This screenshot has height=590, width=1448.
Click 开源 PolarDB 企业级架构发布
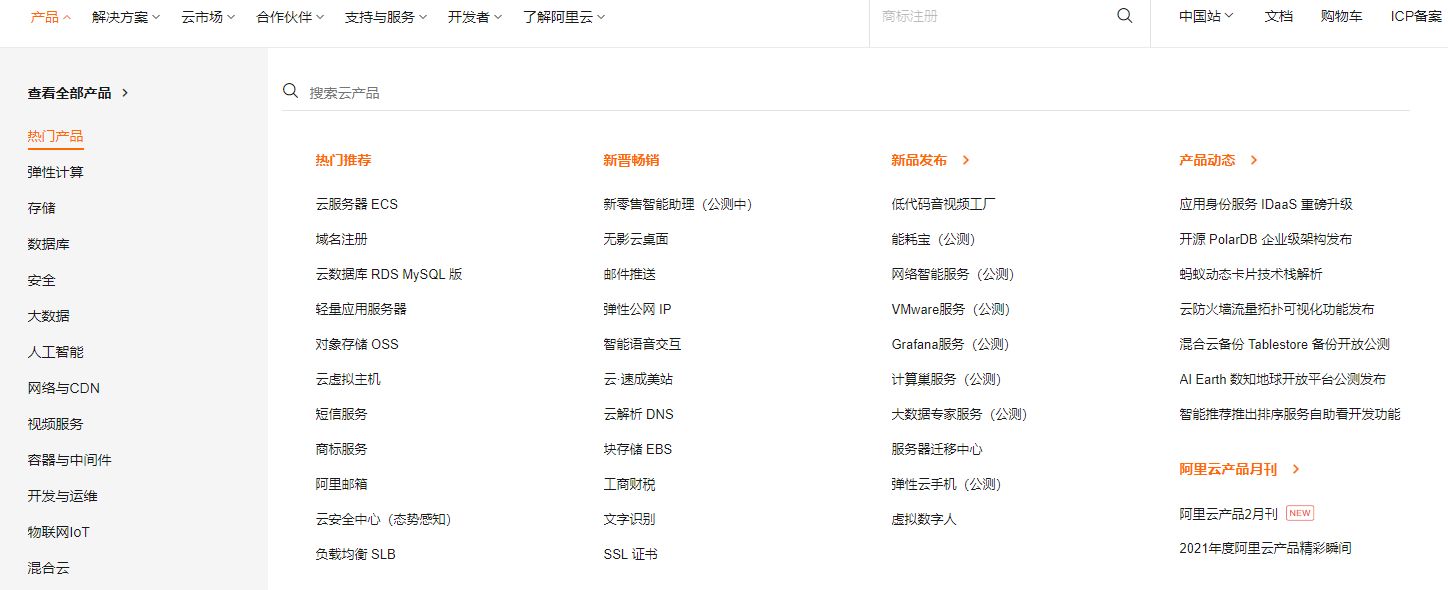click(1266, 239)
